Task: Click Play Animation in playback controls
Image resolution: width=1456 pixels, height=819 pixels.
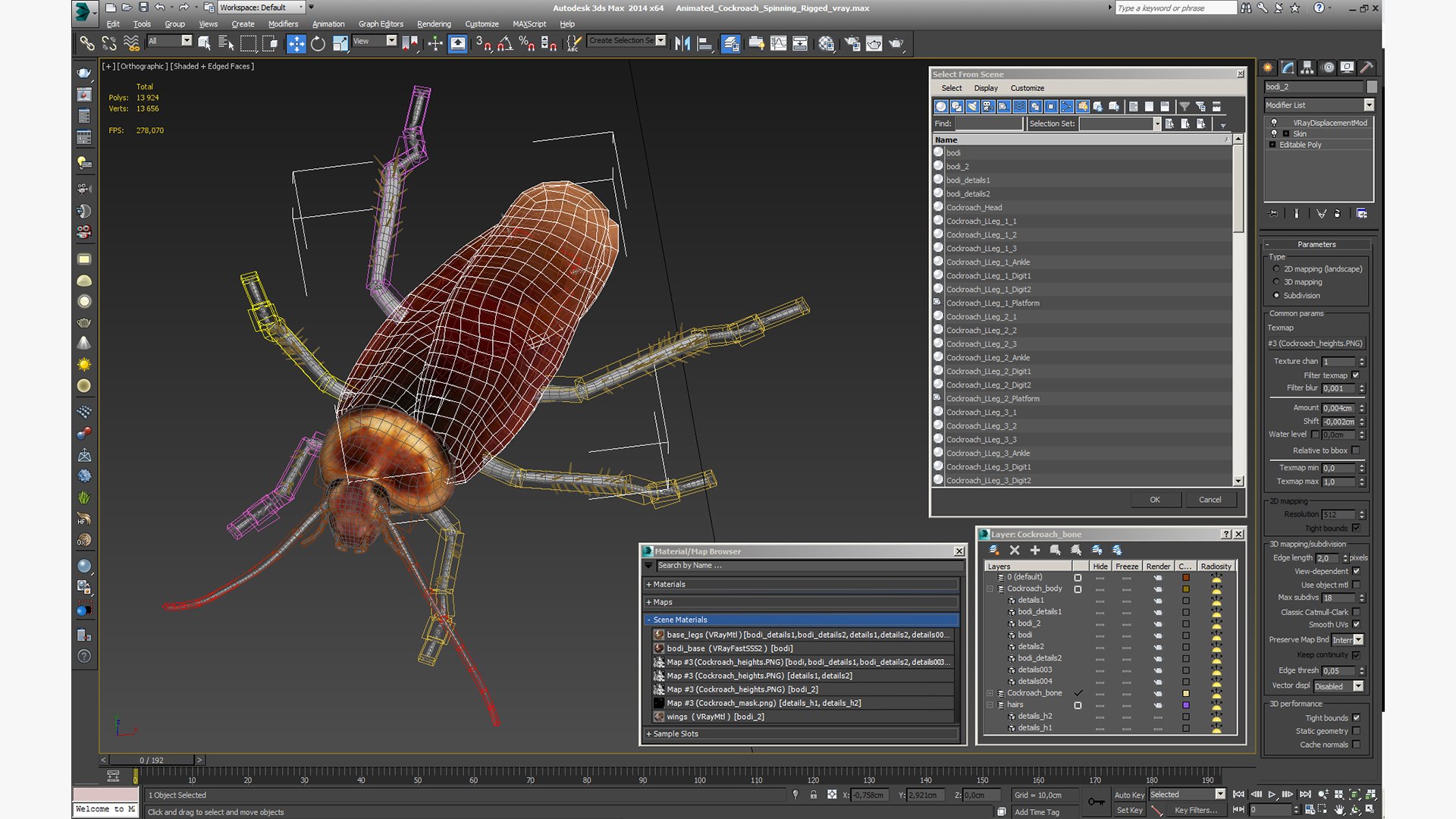Action: pyautogui.click(x=1272, y=794)
